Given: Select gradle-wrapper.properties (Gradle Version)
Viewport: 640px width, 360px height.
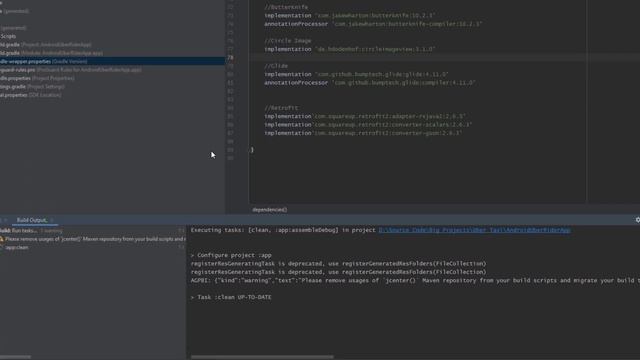Looking at the screenshot, I should pos(112,61).
